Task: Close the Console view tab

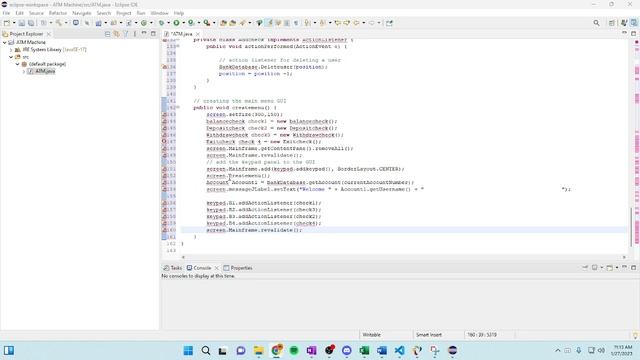Action: coord(217,268)
